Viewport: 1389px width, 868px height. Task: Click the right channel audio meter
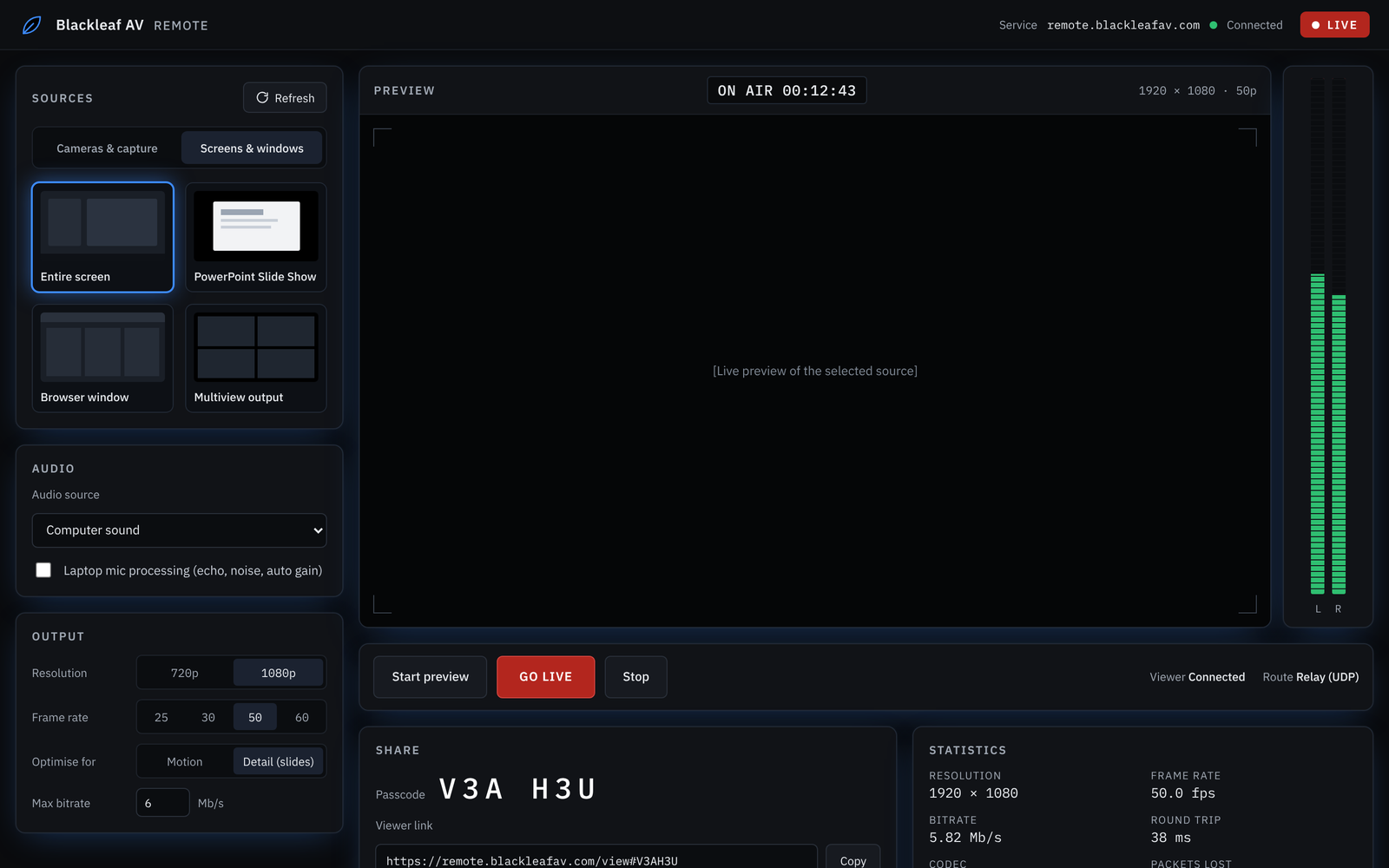point(1339,337)
